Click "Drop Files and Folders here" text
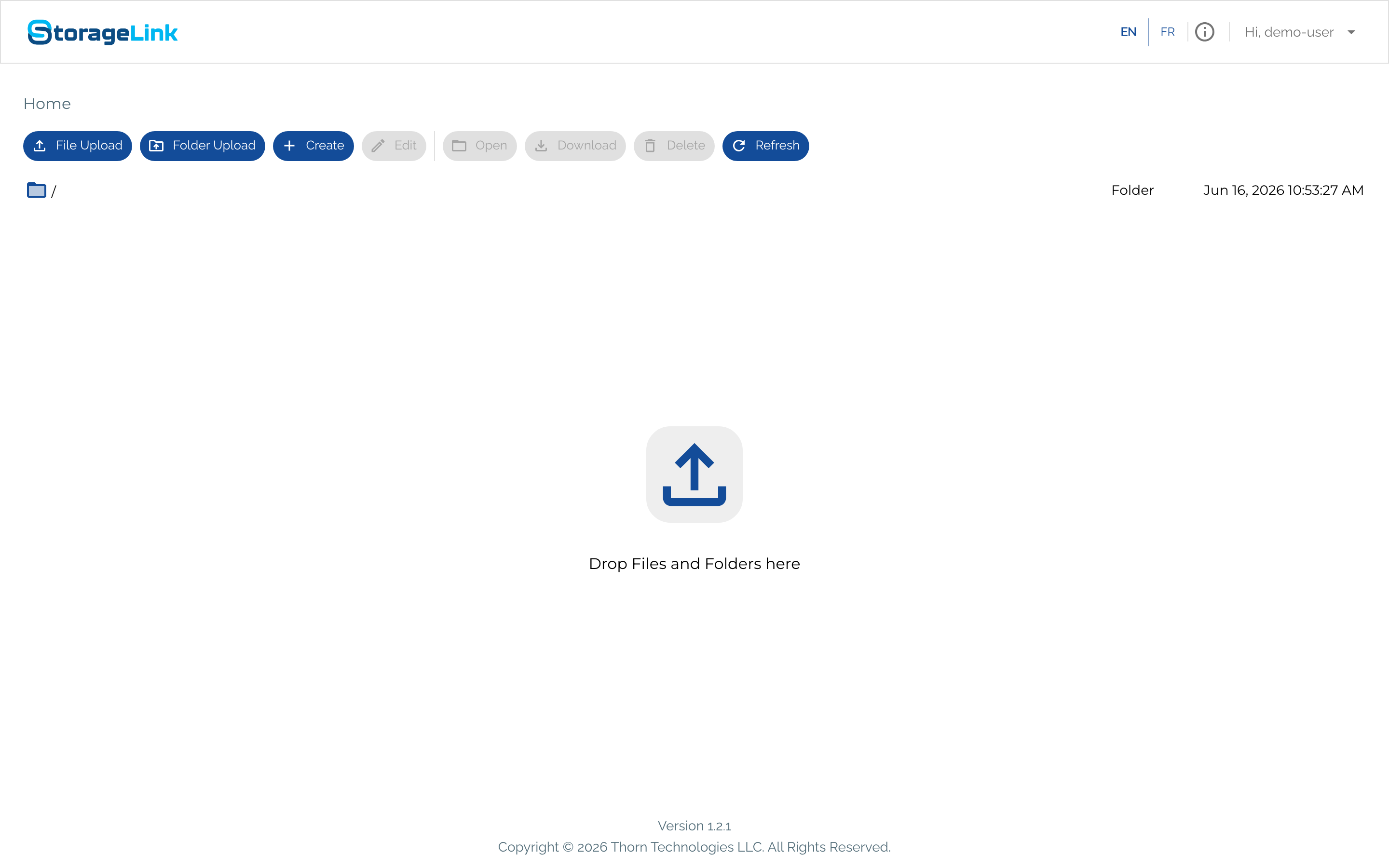Screen dimensions: 1389x868 [694, 564]
